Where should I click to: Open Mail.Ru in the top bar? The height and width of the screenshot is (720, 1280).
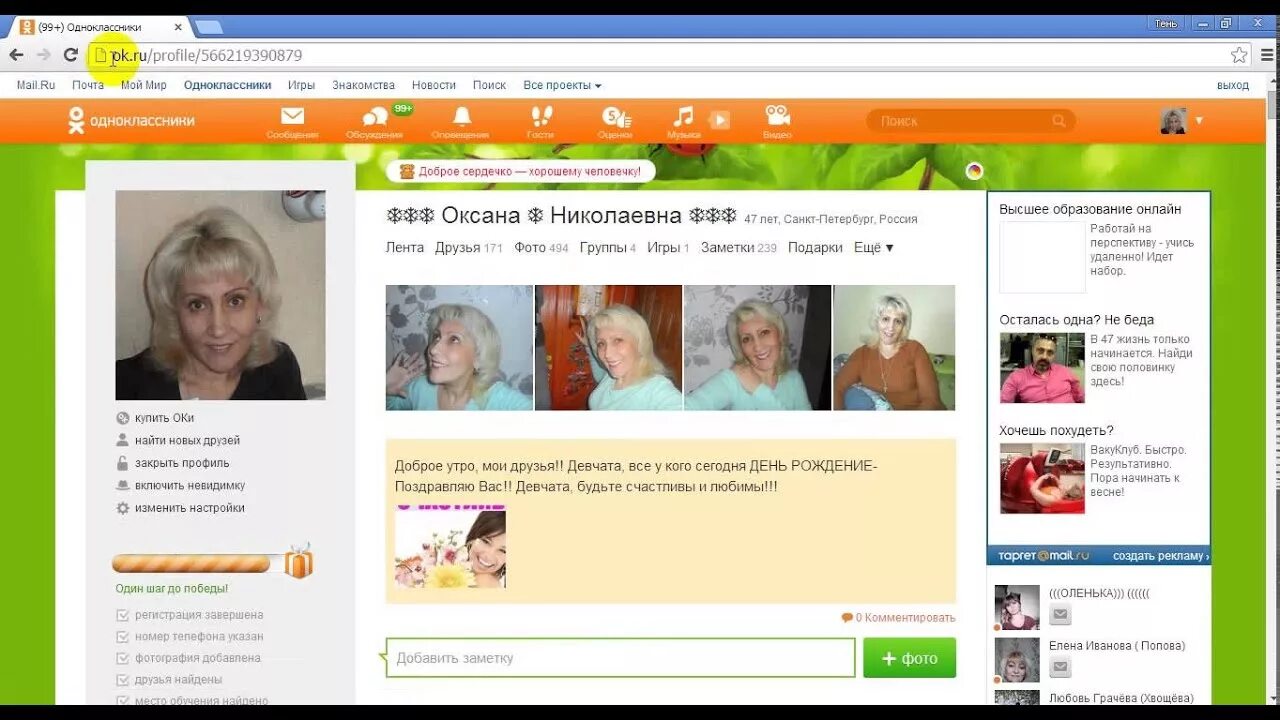(36, 85)
